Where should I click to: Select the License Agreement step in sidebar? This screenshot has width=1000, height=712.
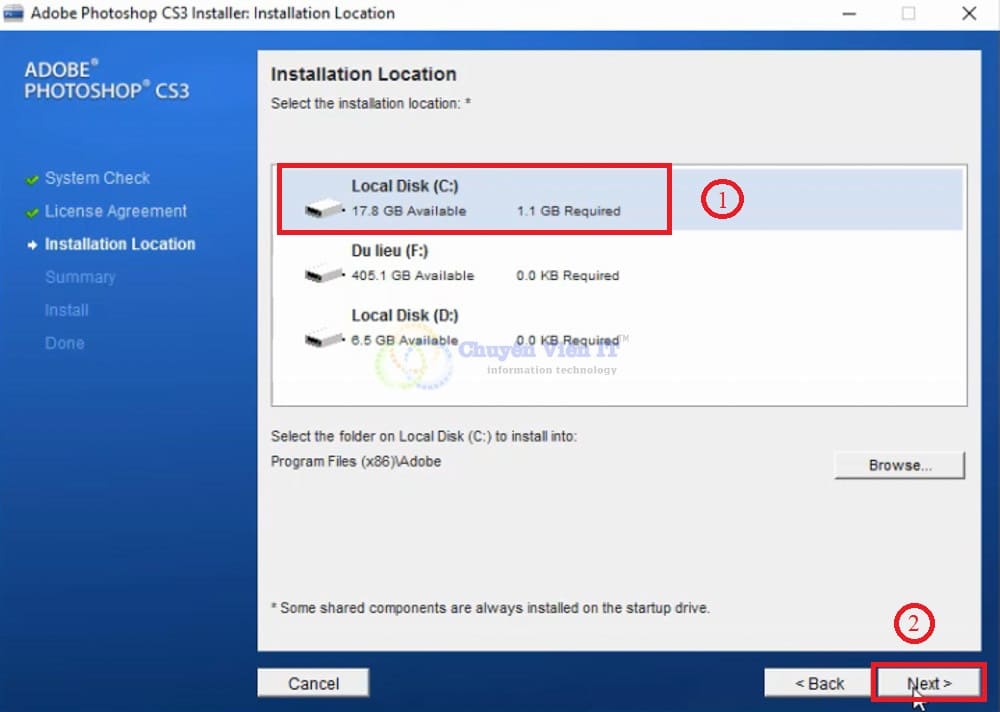coord(115,211)
